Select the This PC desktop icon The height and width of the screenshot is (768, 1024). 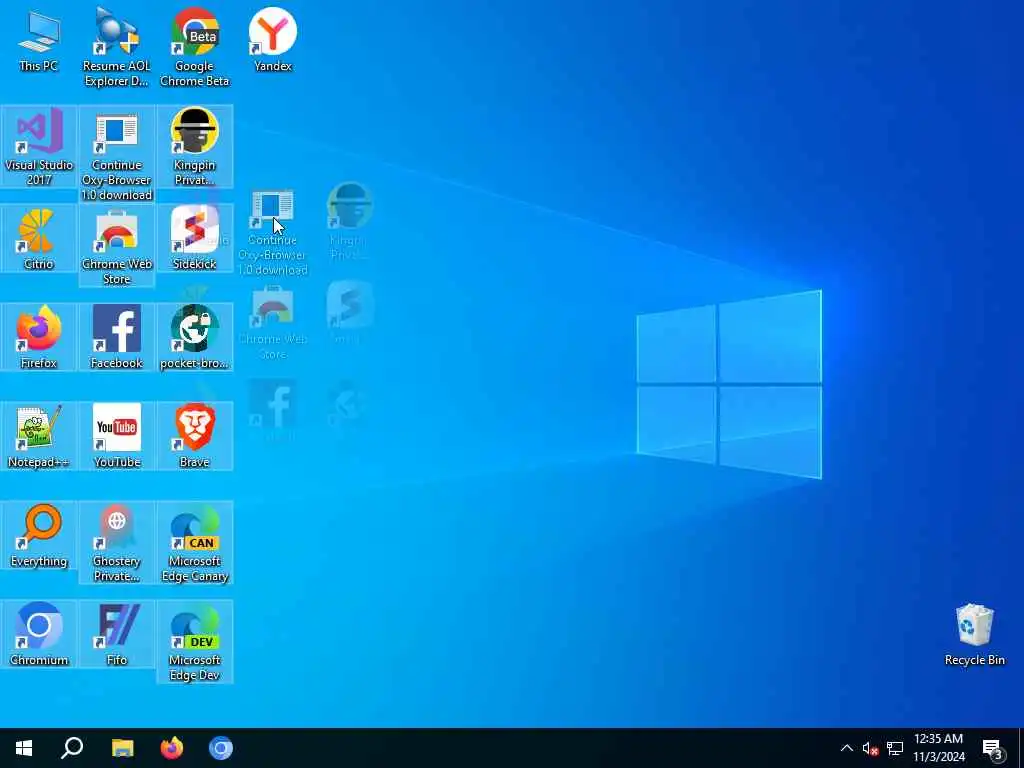39,40
